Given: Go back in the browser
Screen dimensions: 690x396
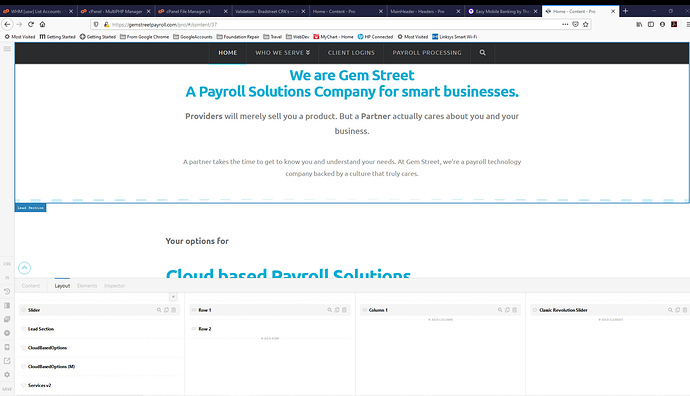Looking at the screenshot, I should pos(7,24).
